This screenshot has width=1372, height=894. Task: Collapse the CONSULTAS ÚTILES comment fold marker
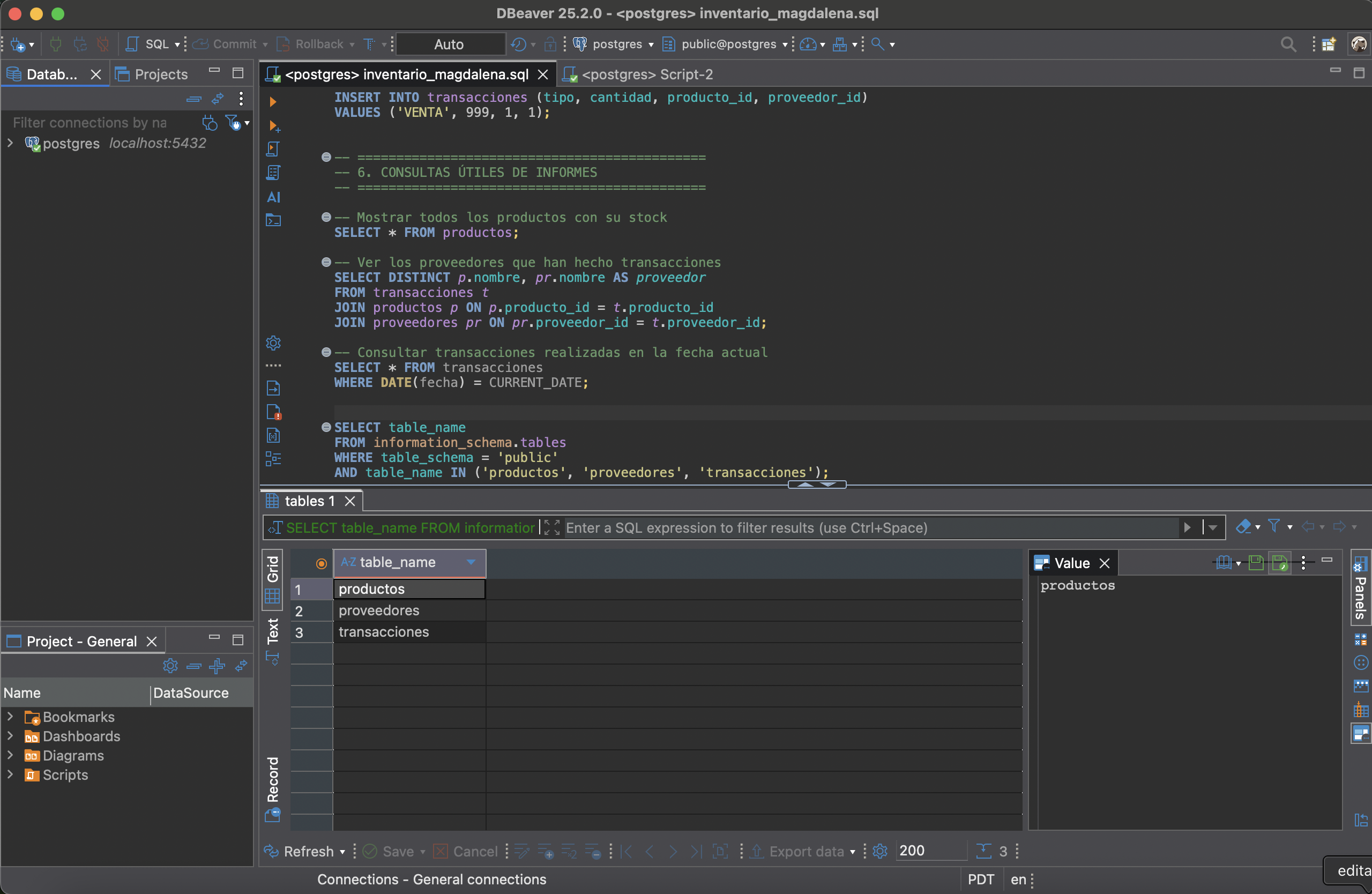point(326,157)
